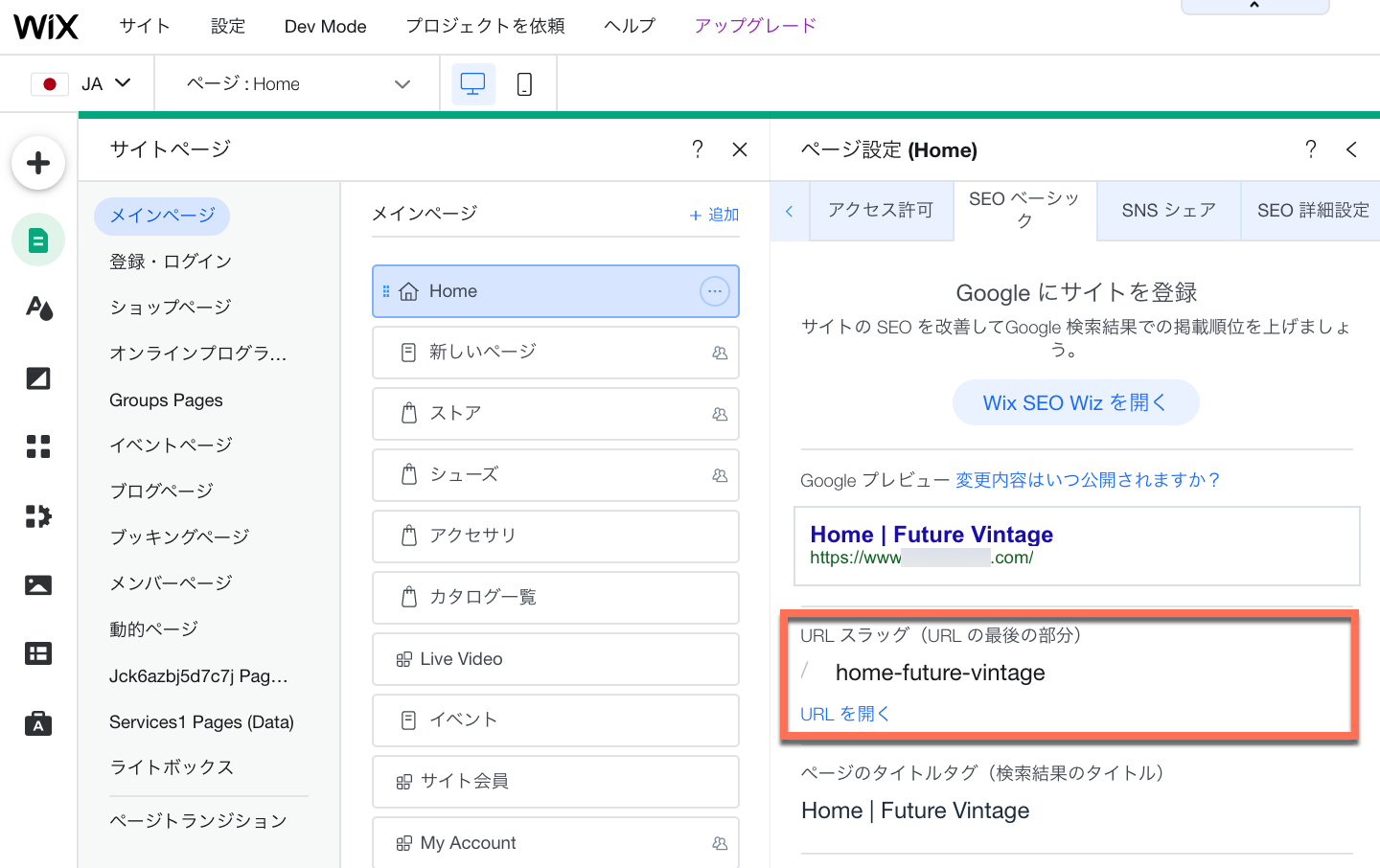Image resolution: width=1380 pixels, height=868 pixels.
Task: Select the Home page row
Action: pos(556,291)
